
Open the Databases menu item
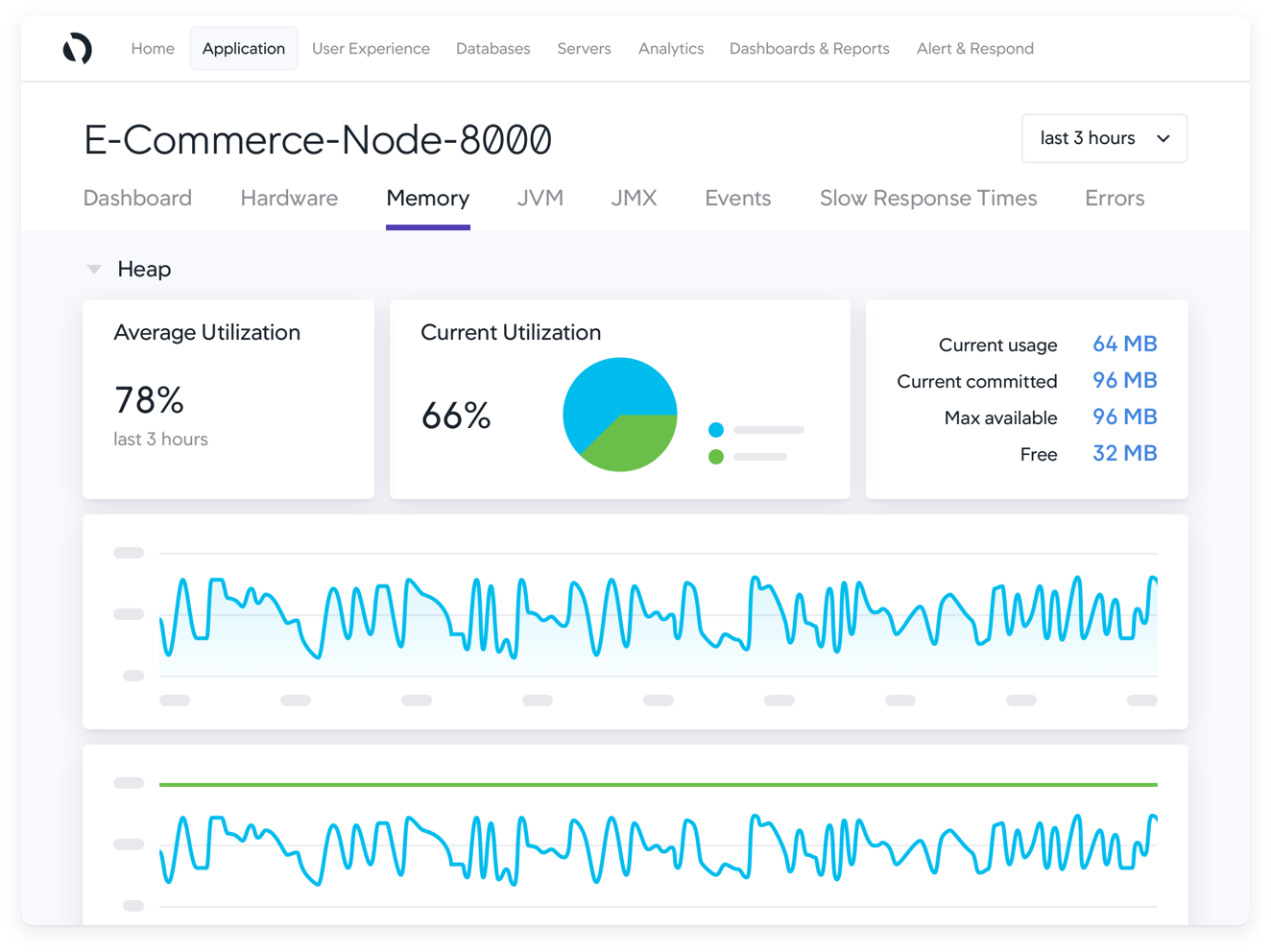tap(493, 48)
